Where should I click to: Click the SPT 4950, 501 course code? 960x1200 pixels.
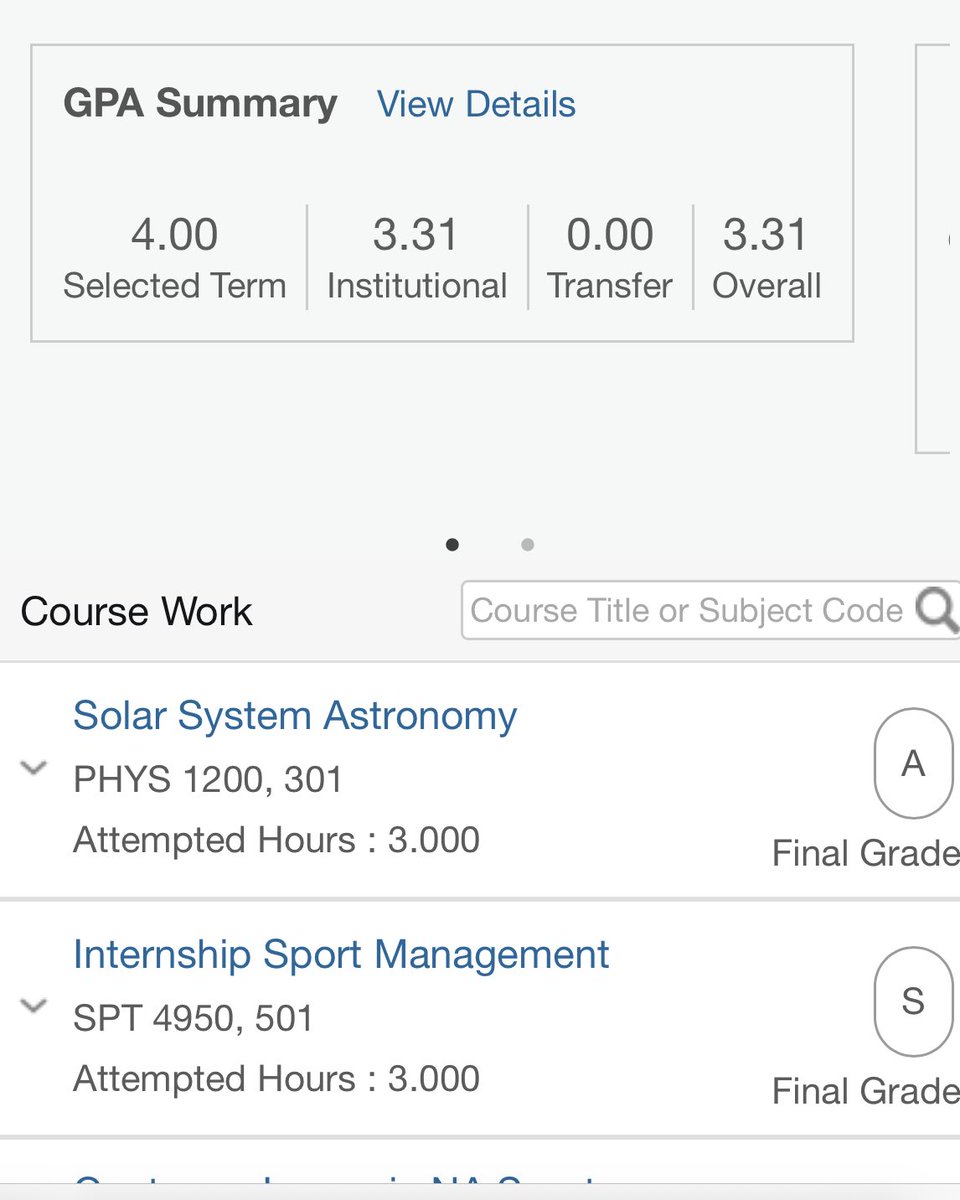(193, 1018)
